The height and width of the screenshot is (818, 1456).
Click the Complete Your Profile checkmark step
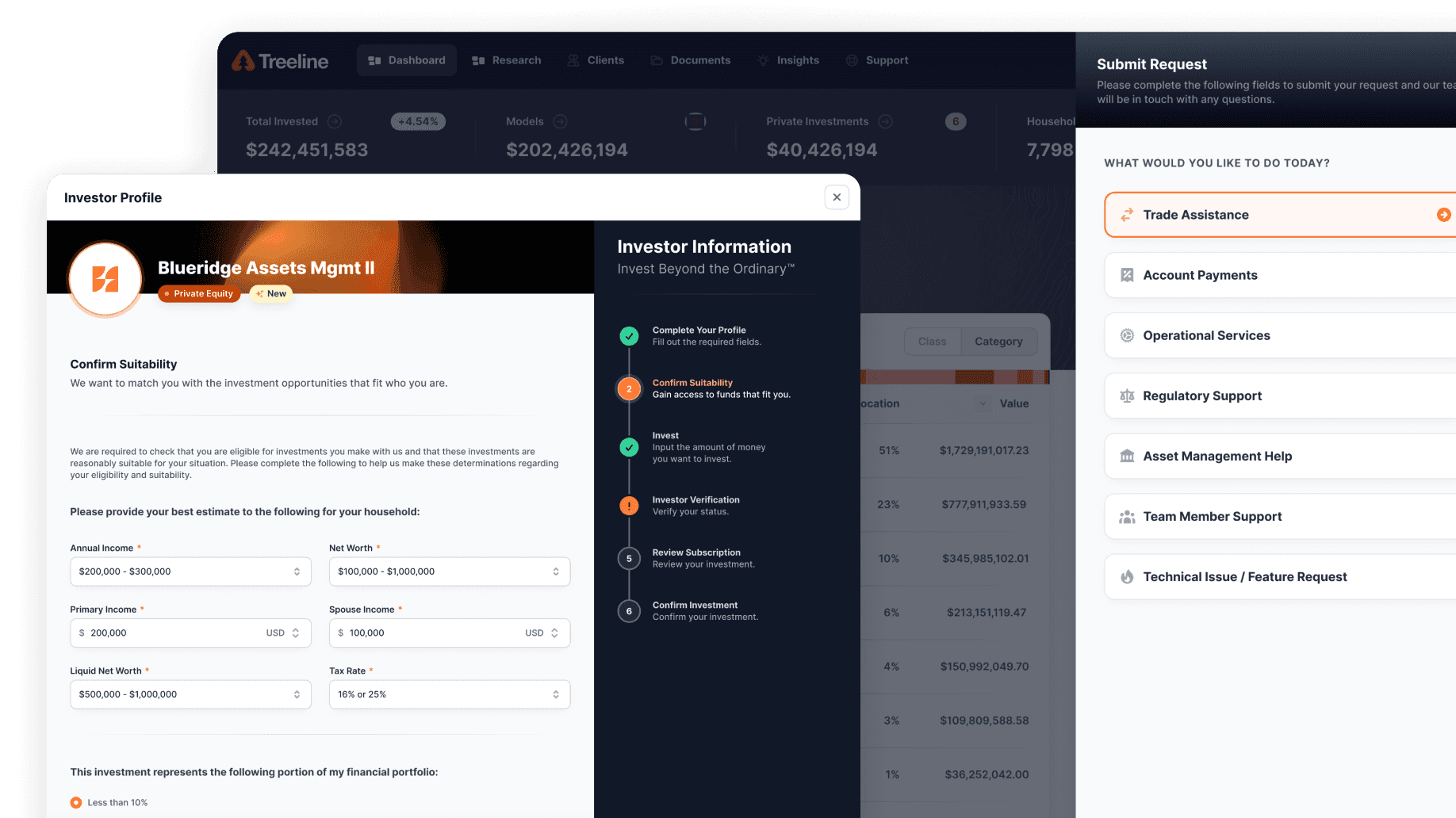(x=629, y=336)
